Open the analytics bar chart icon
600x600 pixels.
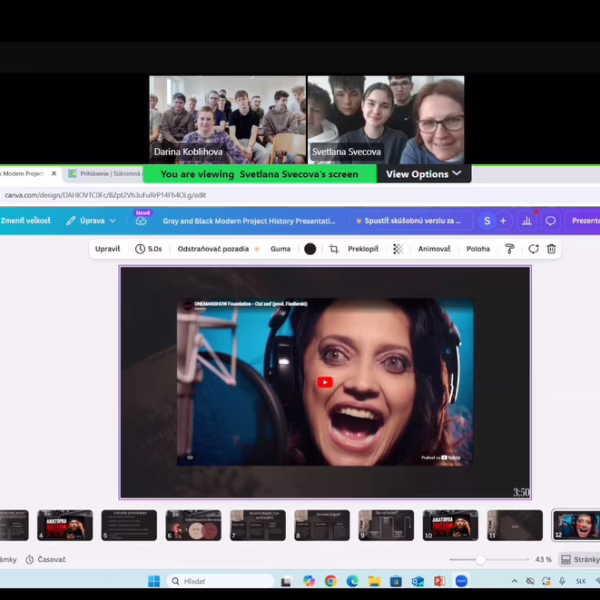(527, 221)
